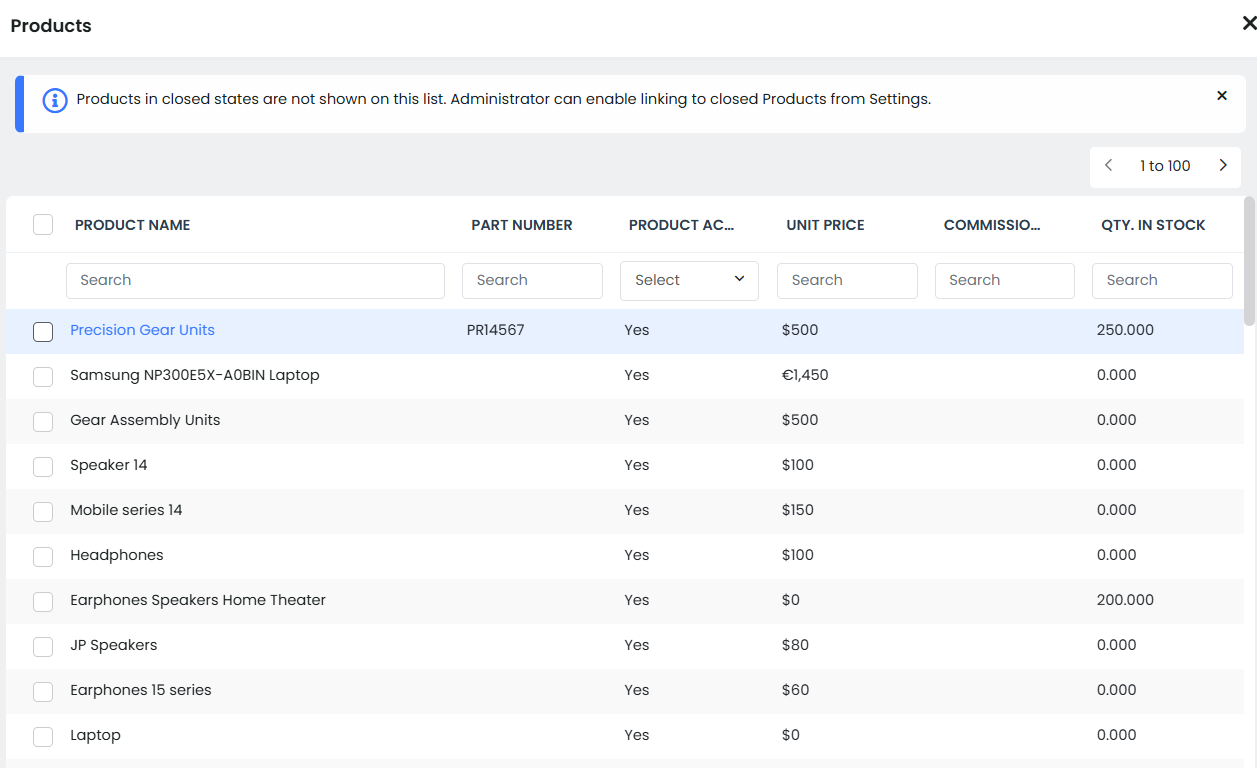The height and width of the screenshot is (768, 1257).
Task: Focus the Part Number search box
Action: coord(532,280)
